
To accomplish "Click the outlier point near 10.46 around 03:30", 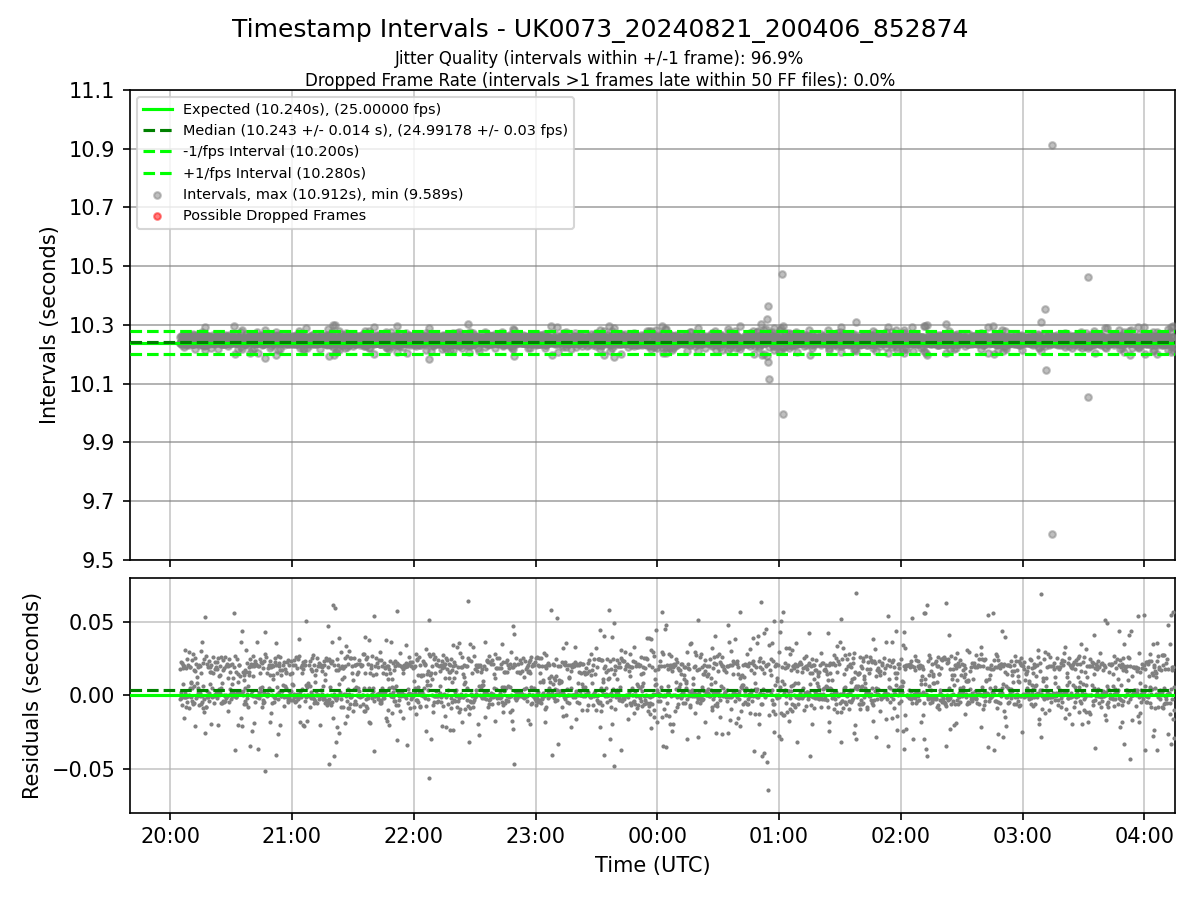I will [x=1088, y=277].
